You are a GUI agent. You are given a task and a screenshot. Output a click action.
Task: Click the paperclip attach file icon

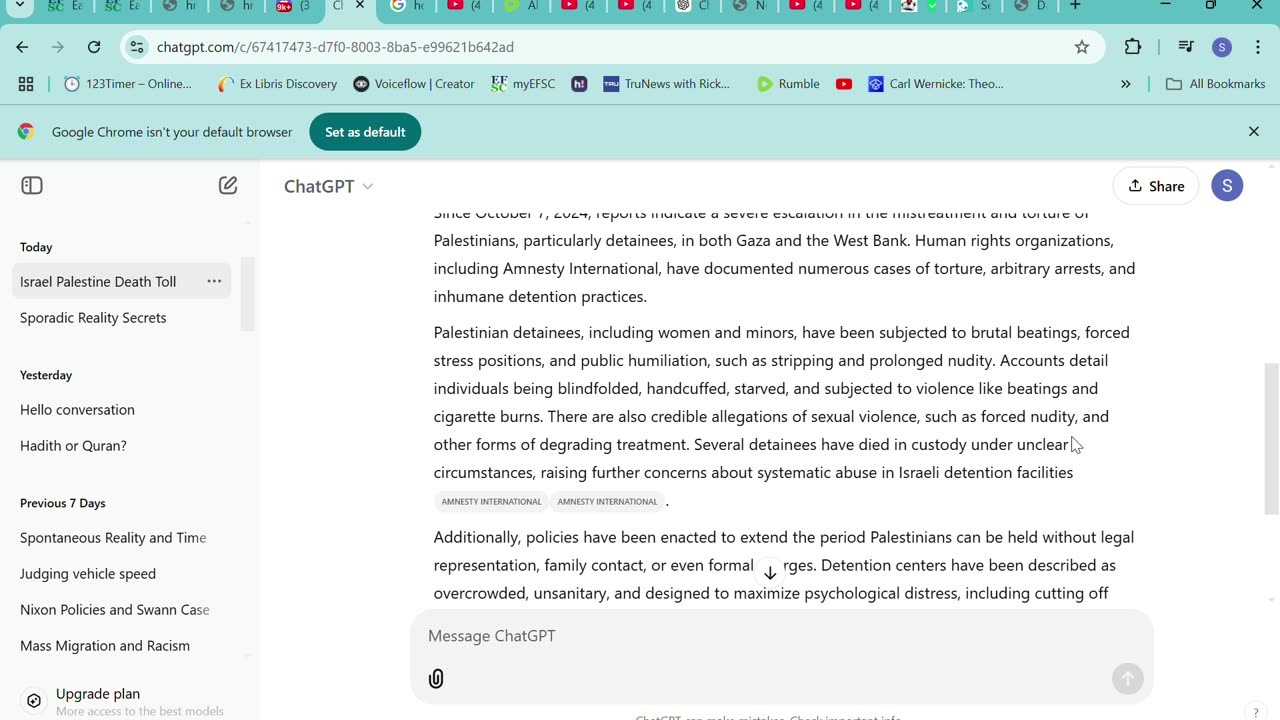click(436, 679)
